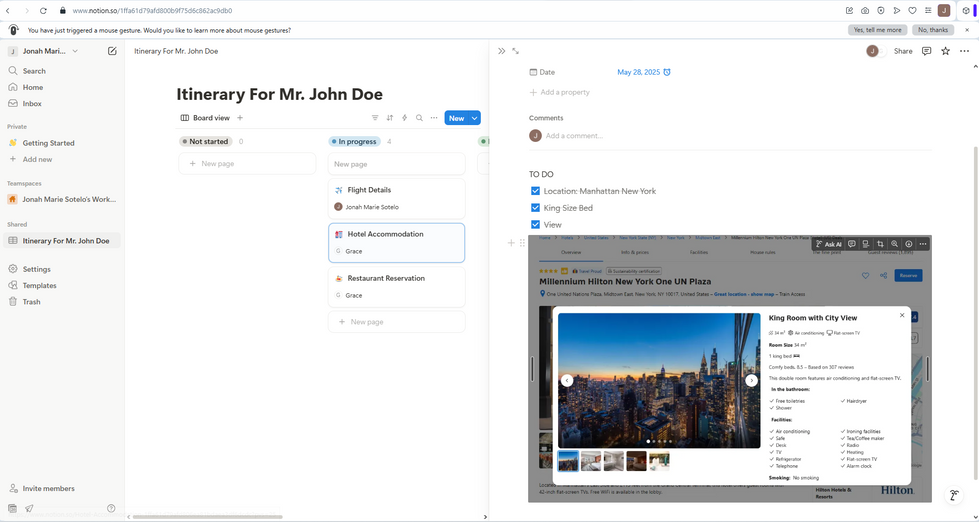Open the Opera extensions cube icon
Image resolution: width=979 pixels, height=522 pixels.
coord(965,11)
